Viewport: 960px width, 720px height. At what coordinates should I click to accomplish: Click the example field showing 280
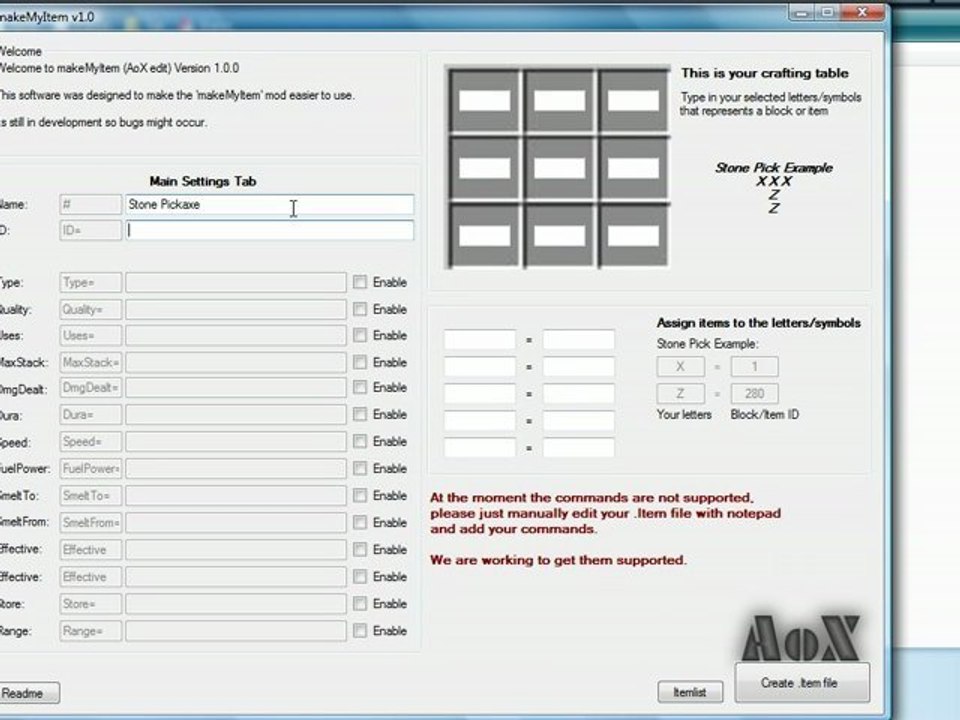[754, 394]
